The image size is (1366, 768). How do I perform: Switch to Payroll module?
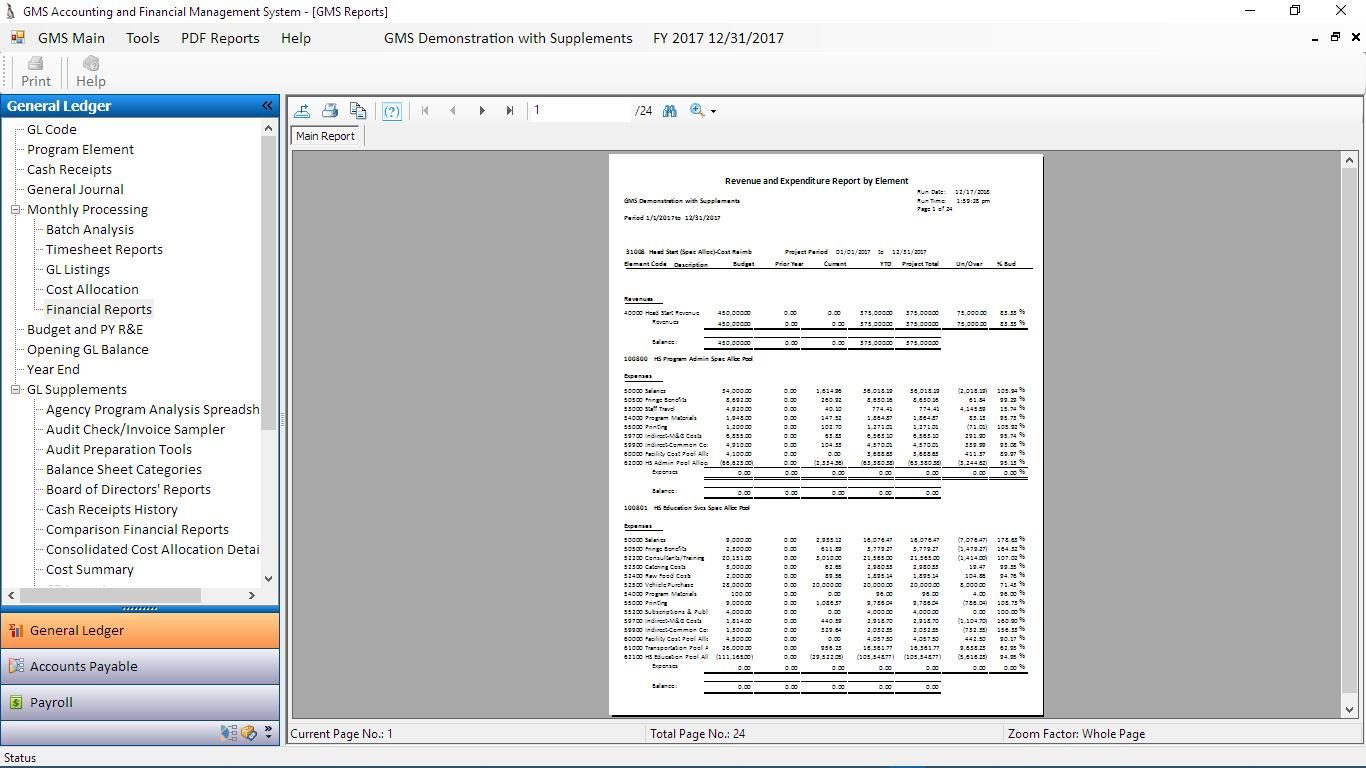(140, 702)
